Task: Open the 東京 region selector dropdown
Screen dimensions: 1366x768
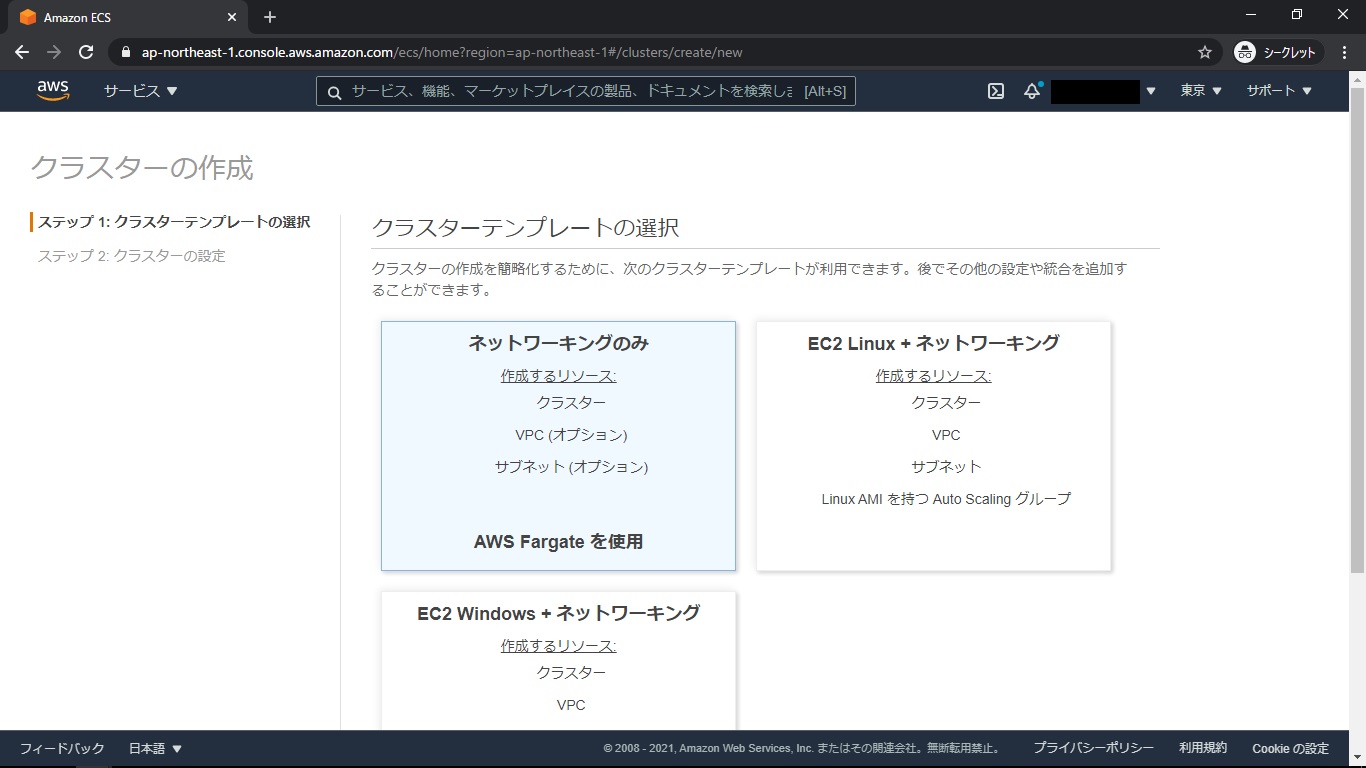Action: (x=1200, y=91)
